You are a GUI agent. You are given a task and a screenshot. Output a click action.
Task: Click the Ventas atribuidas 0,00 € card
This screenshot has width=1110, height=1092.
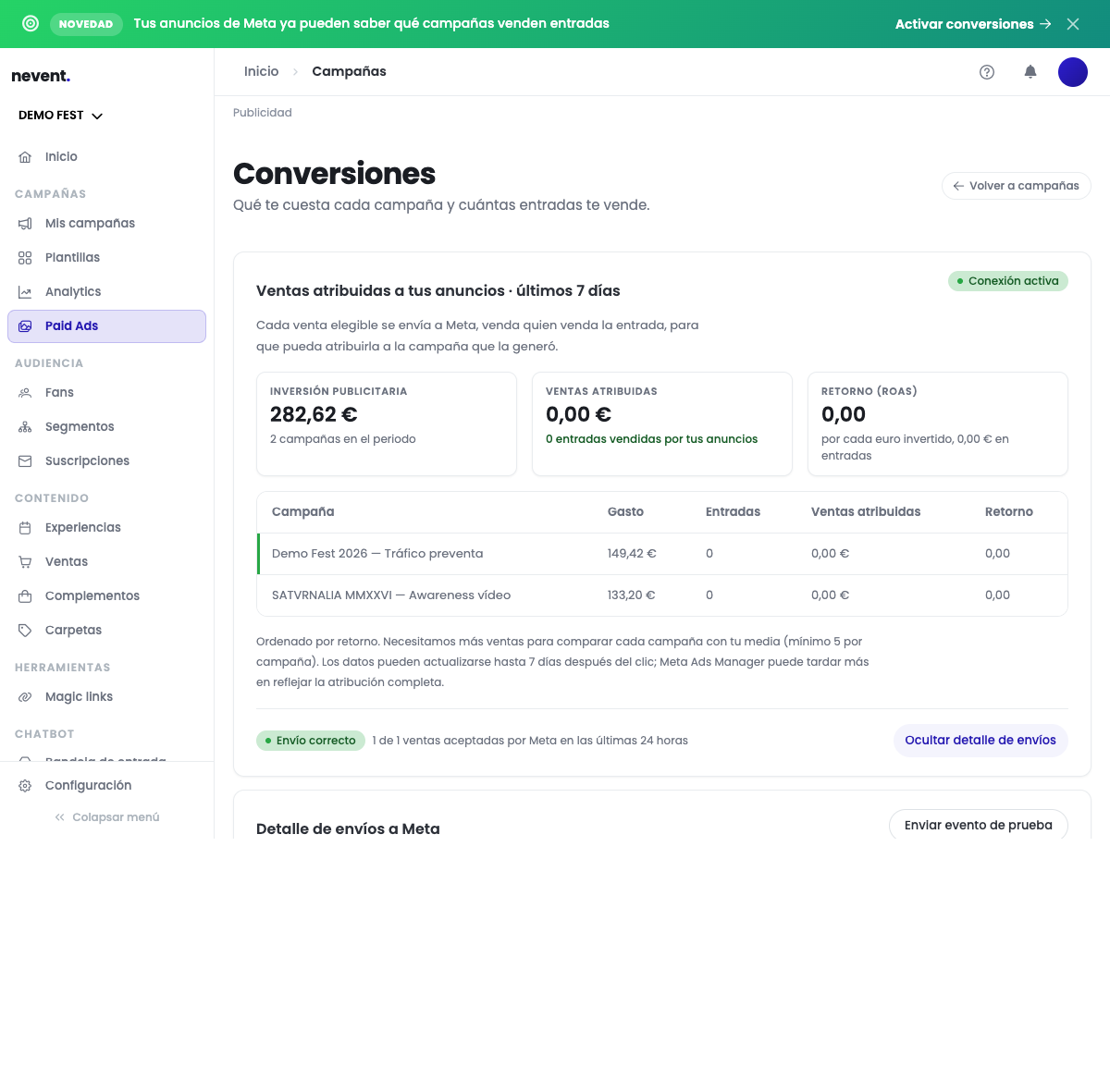[662, 424]
